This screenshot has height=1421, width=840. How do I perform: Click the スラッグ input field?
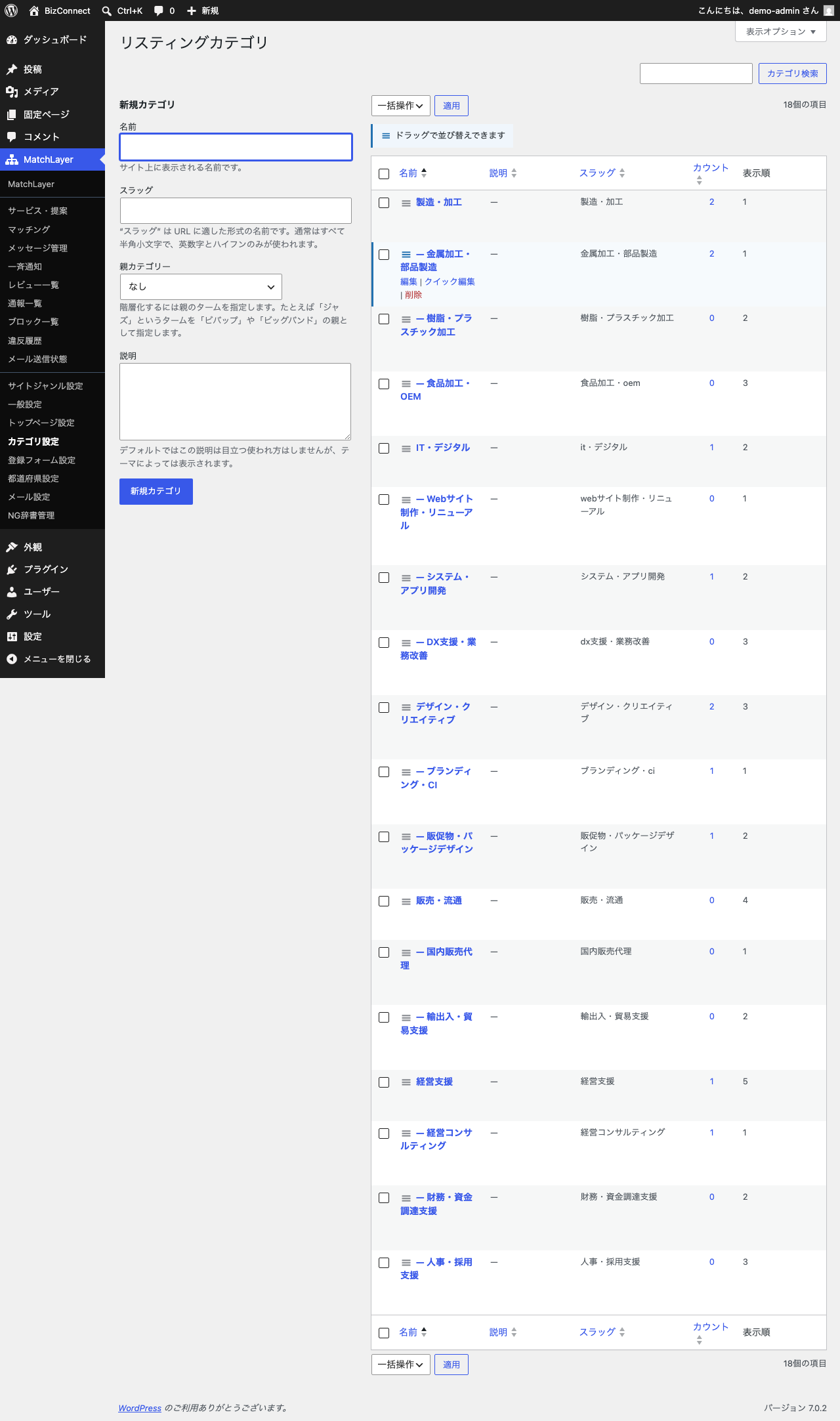[236, 211]
